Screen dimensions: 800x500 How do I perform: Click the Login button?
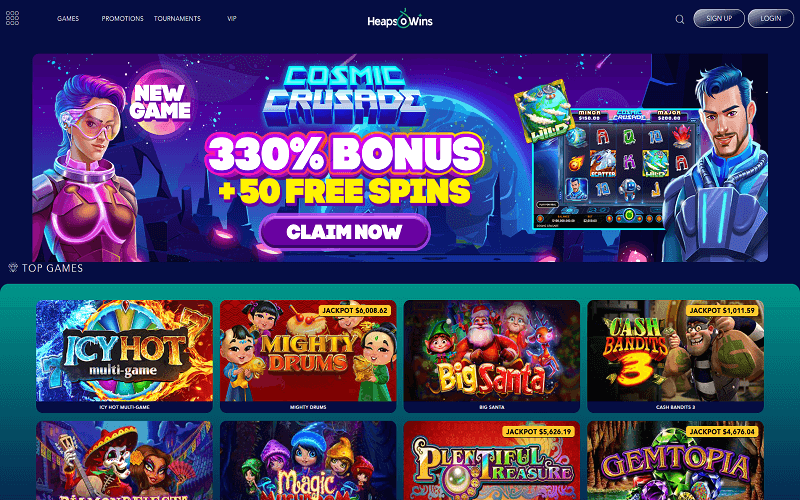(x=770, y=18)
